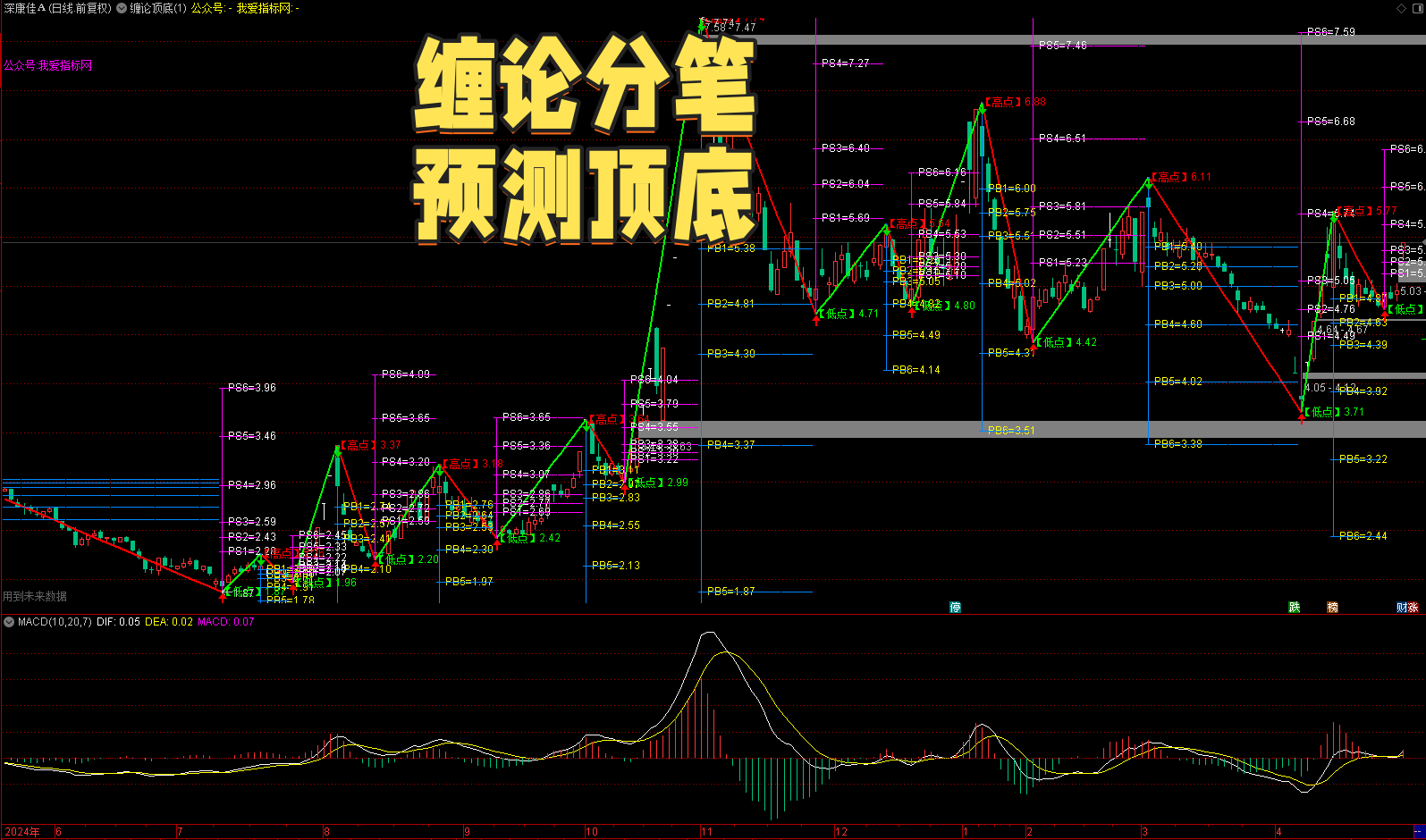Screen dimensions: 1426x840
Task: Click the PB5=3.22 support level label
Action: pos(1363,459)
